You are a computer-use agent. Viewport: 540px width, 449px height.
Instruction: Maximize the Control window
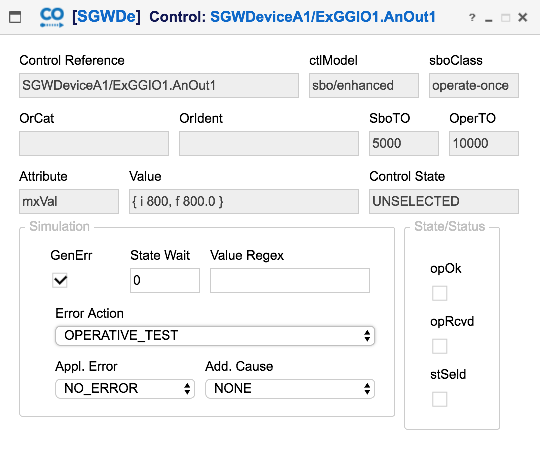point(505,18)
